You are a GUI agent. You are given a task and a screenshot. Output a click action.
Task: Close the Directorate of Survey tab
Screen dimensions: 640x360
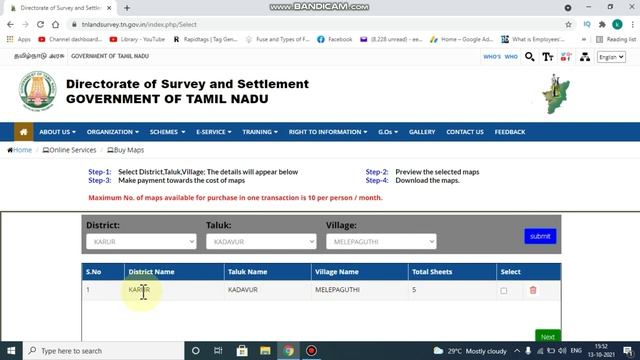(x=109, y=8)
